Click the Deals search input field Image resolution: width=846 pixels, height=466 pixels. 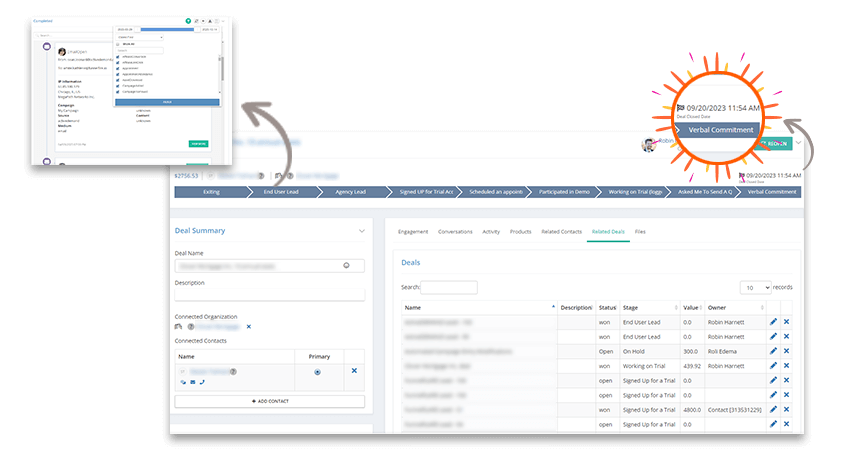click(449, 287)
